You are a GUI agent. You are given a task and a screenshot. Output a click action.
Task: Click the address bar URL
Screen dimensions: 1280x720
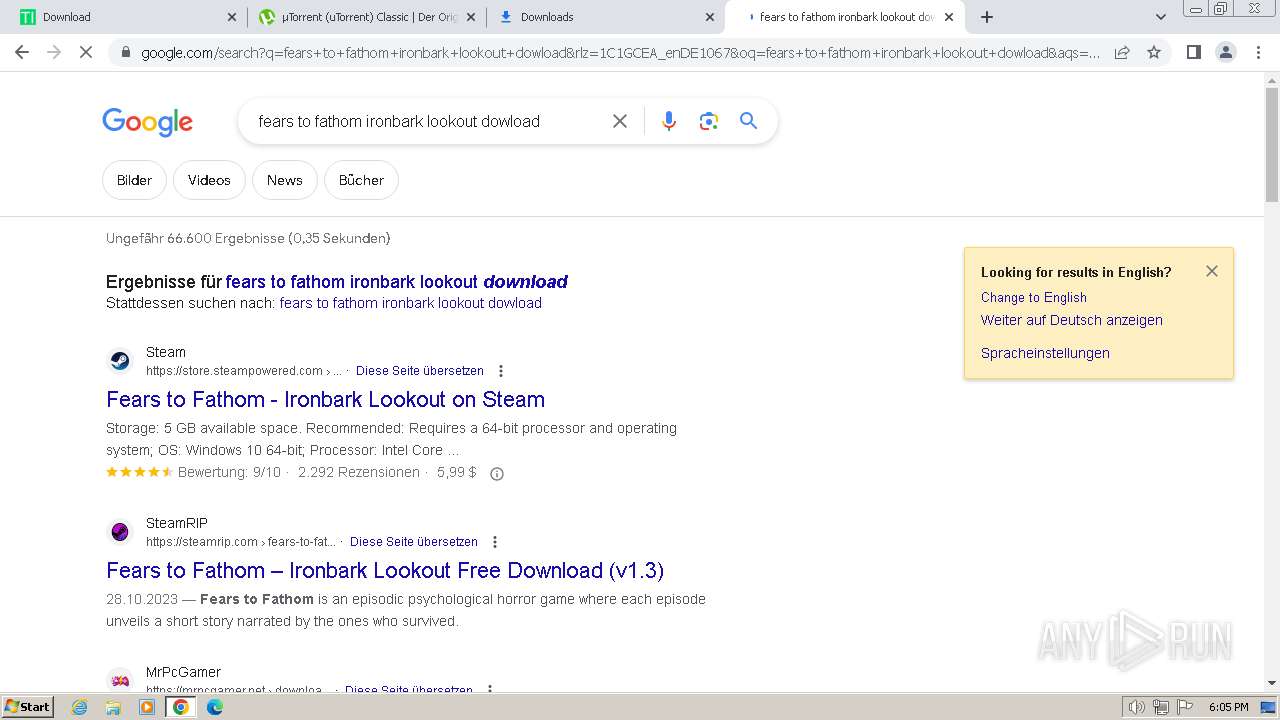[x=620, y=52]
